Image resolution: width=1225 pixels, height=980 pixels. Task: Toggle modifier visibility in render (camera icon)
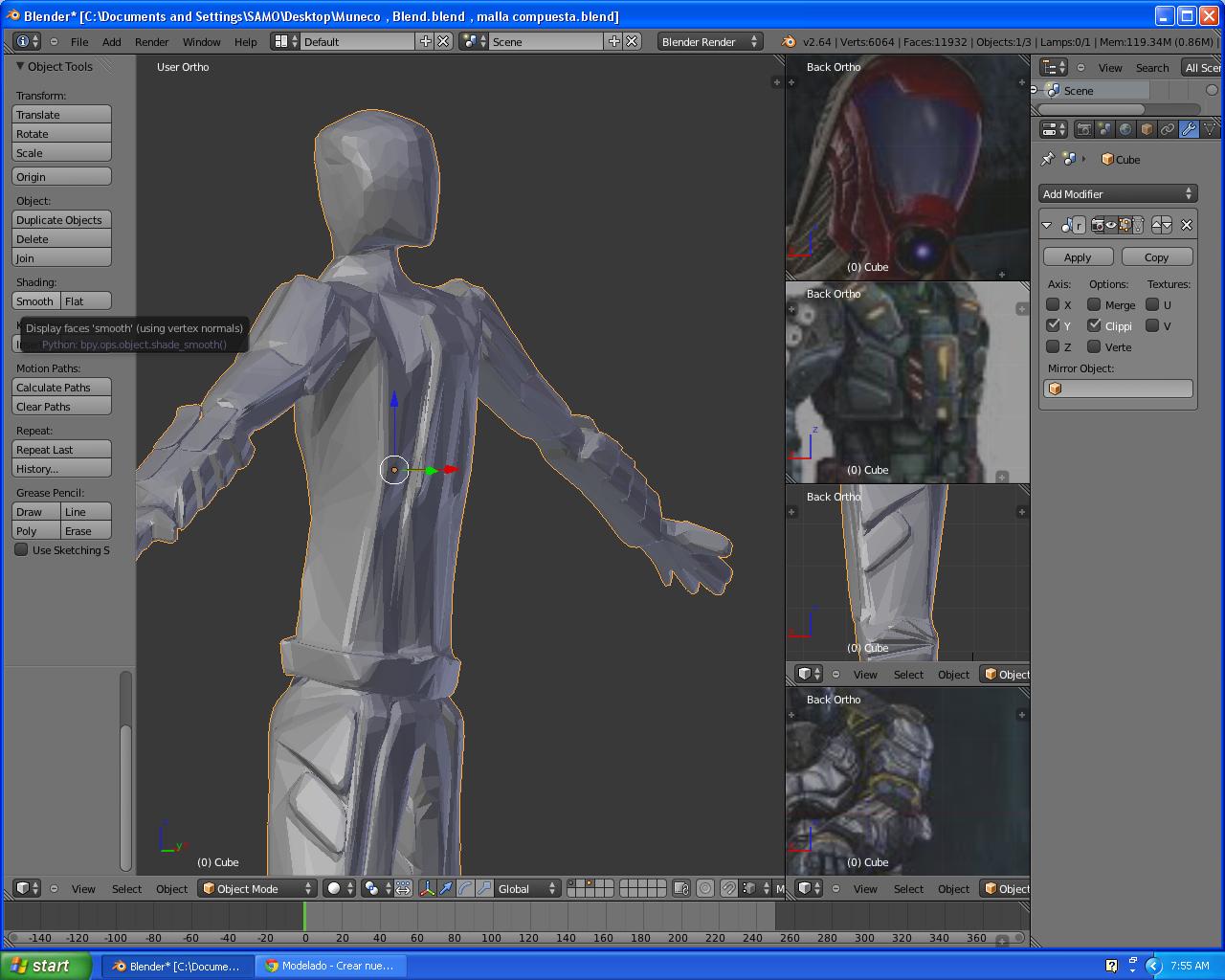click(x=1098, y=225)
